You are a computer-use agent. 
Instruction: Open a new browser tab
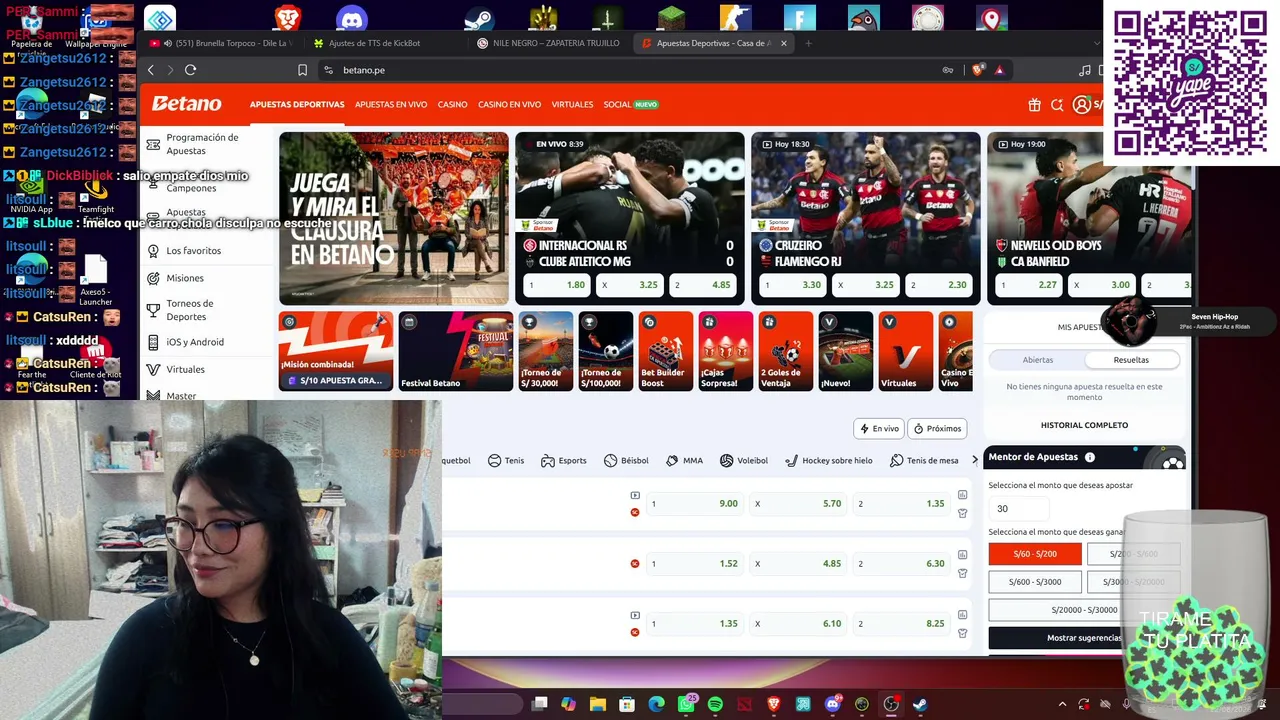tap(808, 43)
